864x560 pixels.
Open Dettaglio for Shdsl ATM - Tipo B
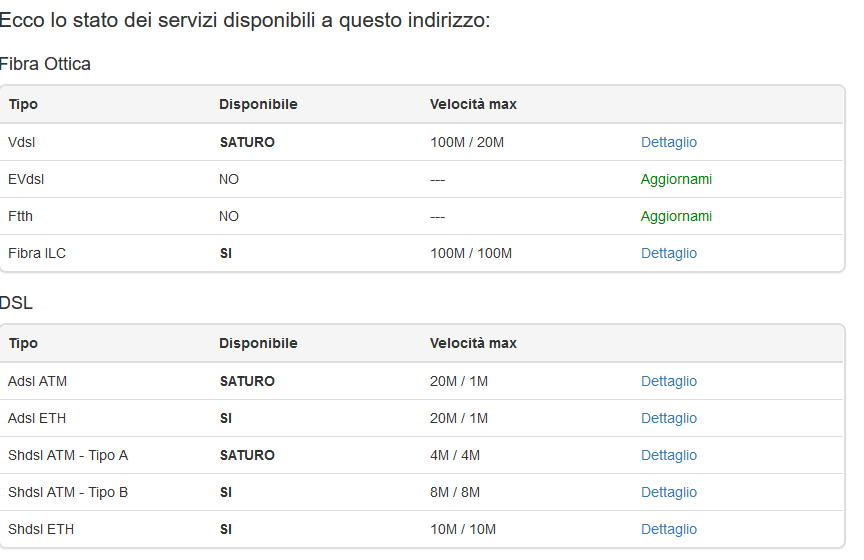point(668,492)
